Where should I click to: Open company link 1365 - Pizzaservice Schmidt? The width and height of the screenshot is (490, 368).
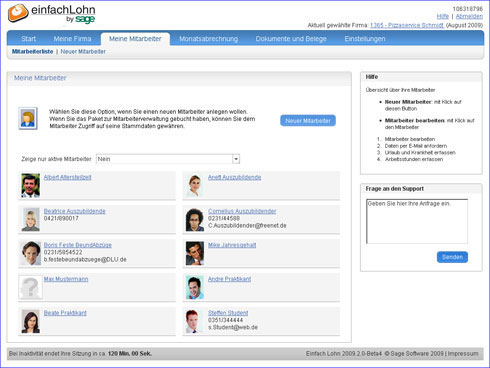click(x=407, y=25)
